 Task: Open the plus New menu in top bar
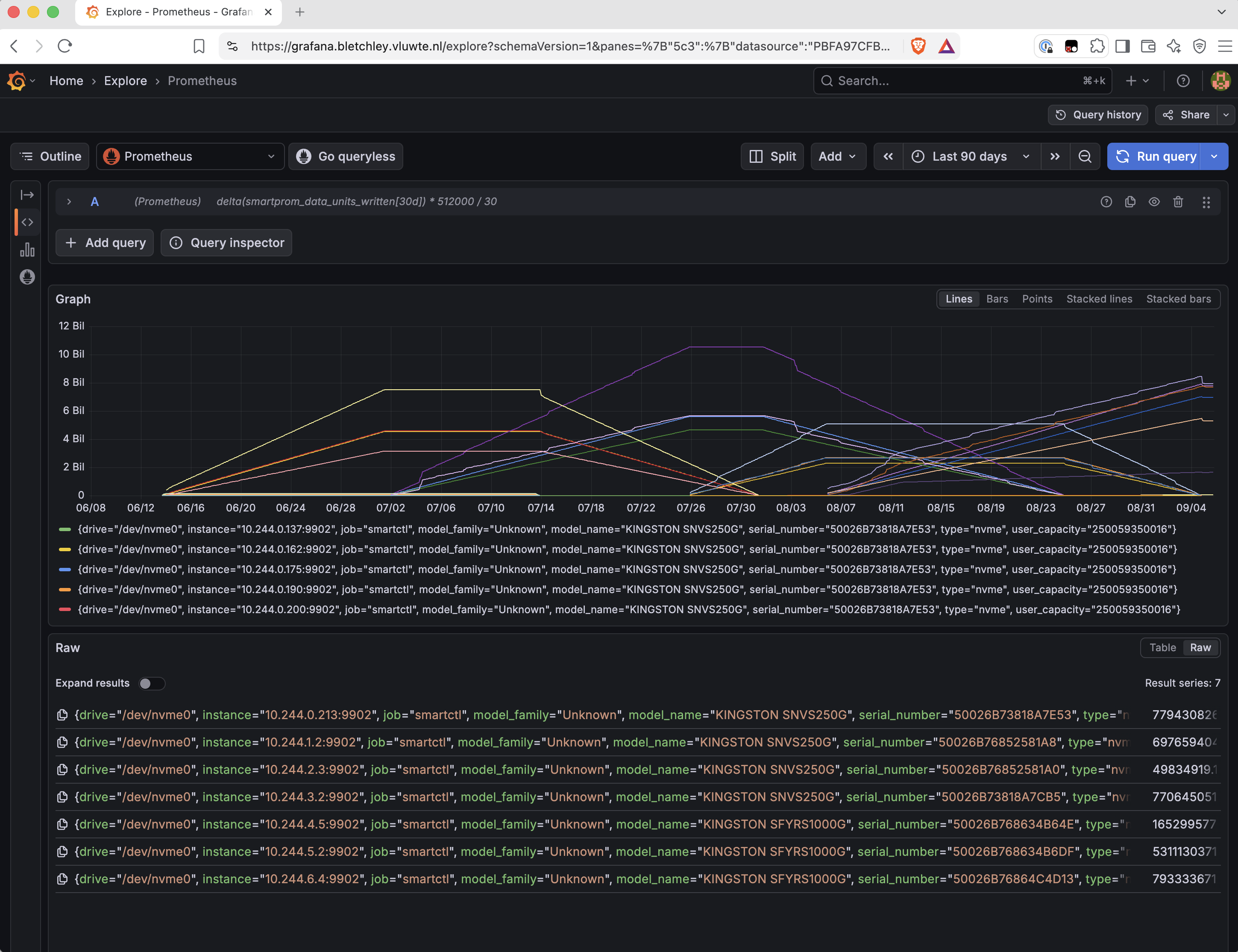click(x=1137, y=81)
